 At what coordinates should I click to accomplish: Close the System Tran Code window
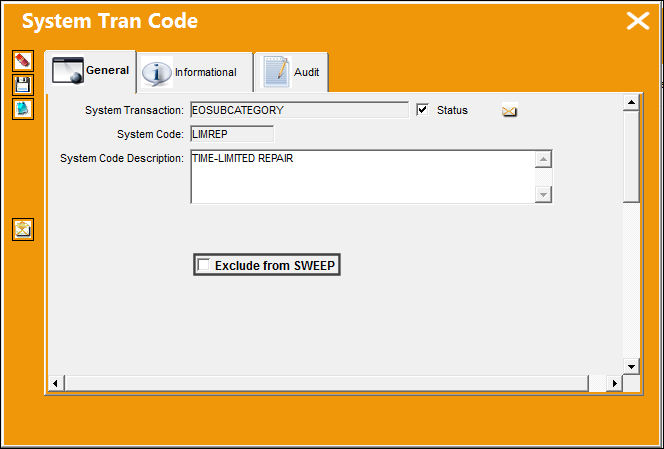(638, 21)
